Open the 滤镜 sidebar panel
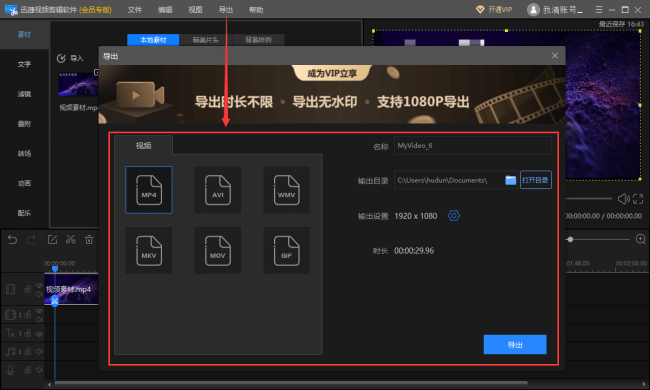The height and width of the screenshot is (390, 650). pos(24,94)
